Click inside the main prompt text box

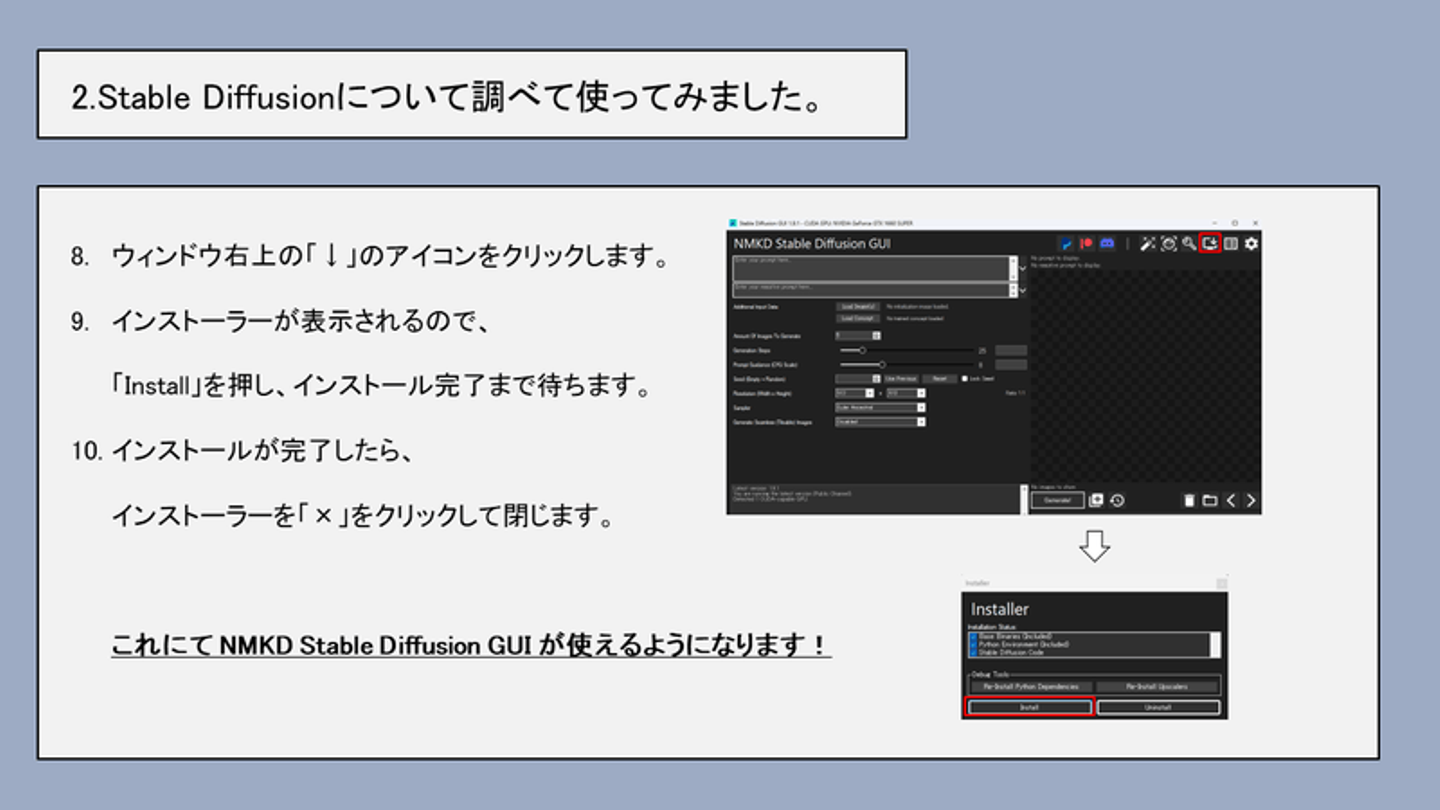click(x=870, y=268)
